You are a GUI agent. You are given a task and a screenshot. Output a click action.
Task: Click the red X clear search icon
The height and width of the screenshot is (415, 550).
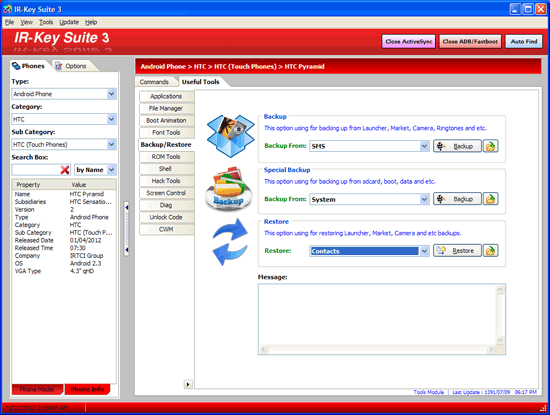pyautogui.click(x=65, y=170)
